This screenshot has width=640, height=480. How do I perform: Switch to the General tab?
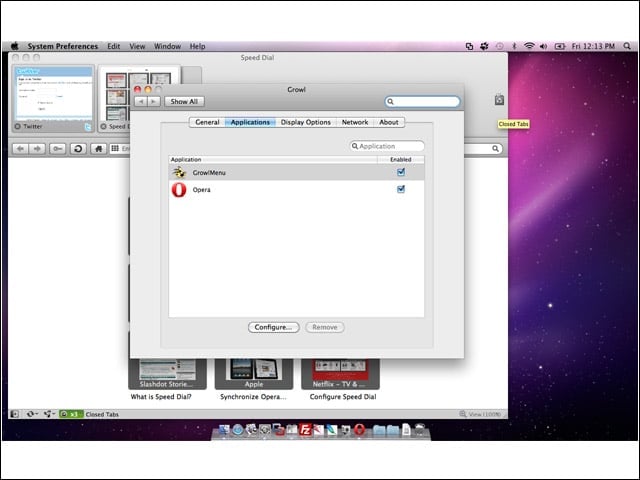[x=207, y=122]
